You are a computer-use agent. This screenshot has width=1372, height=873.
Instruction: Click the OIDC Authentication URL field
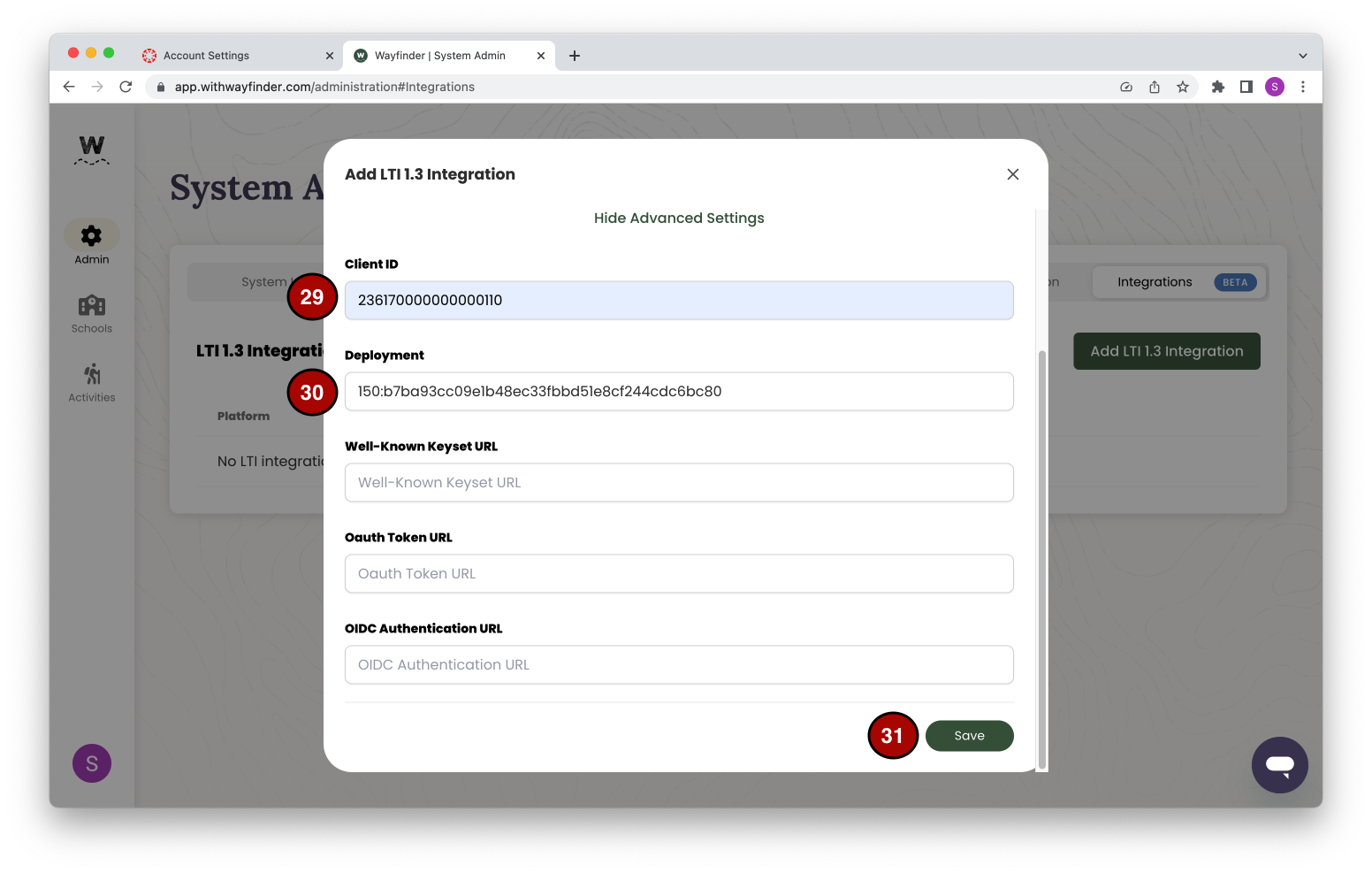[x=679, y=664]
